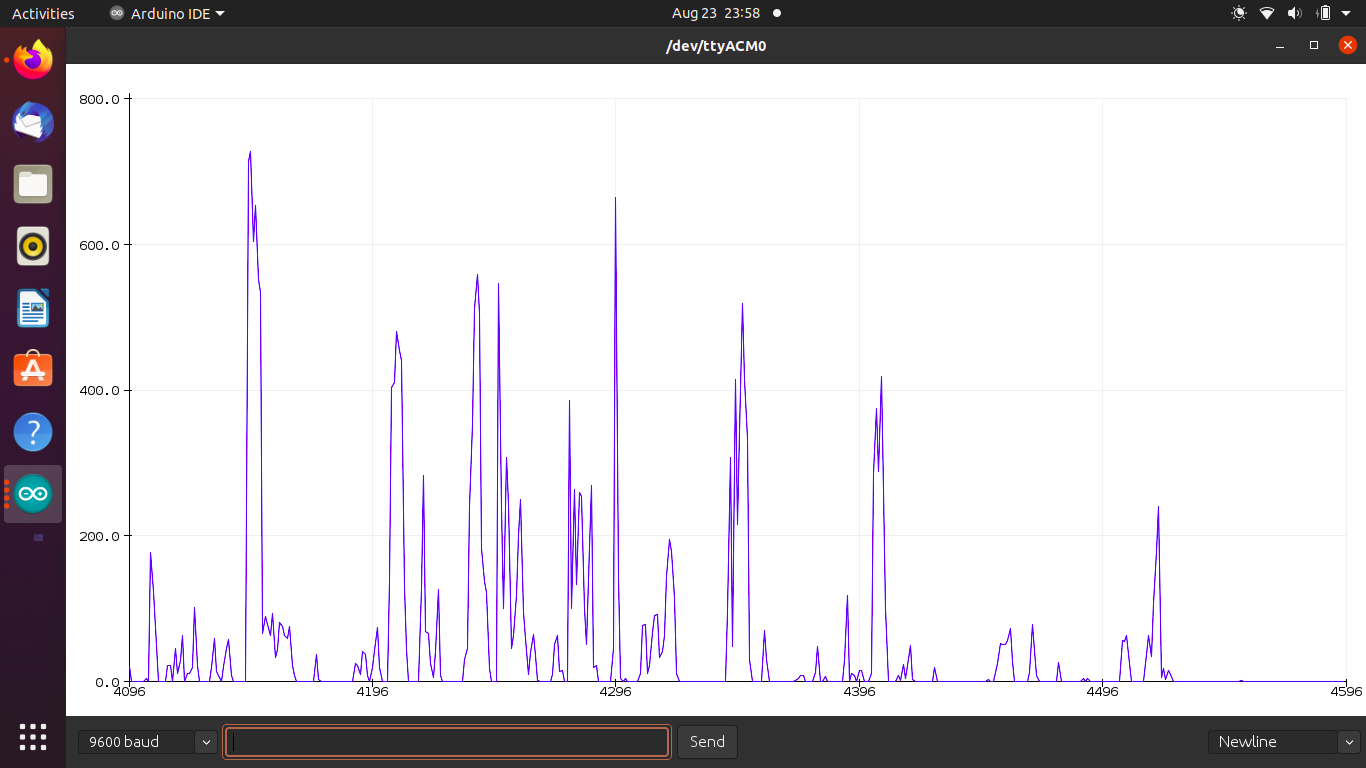The image size is (1366, 768).
Task: Open Rhythmbox music player icon
Action: 33,246
